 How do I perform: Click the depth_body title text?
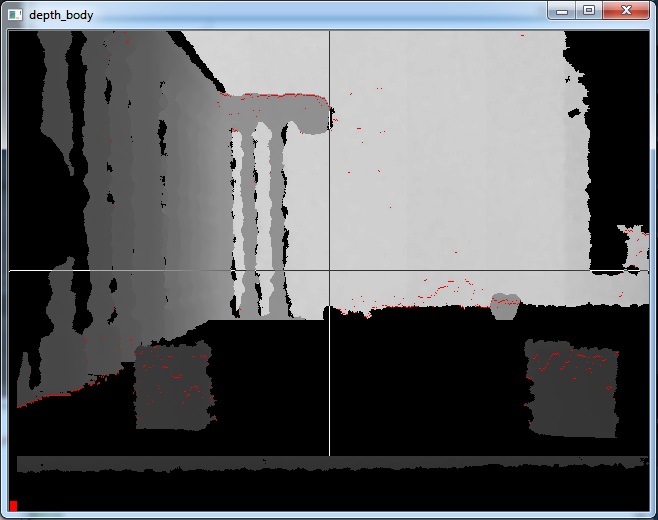pos(61,15)
